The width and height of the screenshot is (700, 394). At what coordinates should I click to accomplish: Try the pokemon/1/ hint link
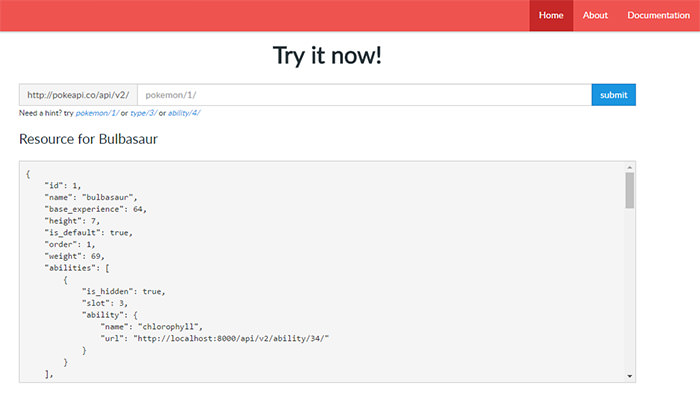[x=97, y=113]
